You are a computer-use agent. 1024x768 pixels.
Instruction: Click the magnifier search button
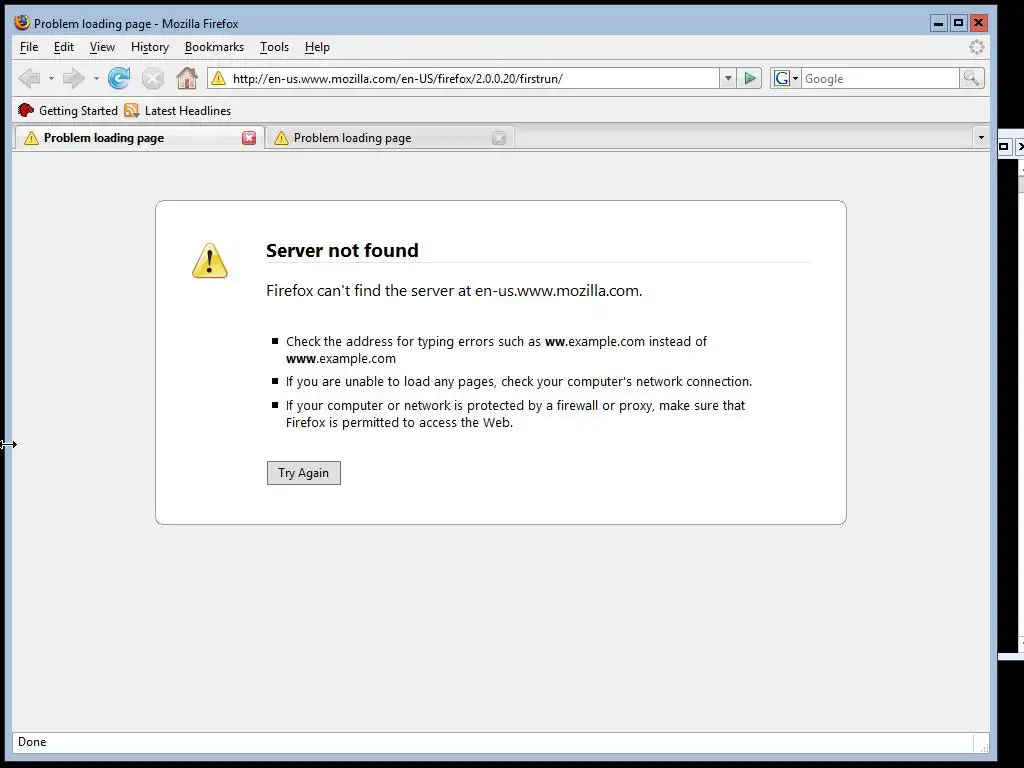coord(972,78)
